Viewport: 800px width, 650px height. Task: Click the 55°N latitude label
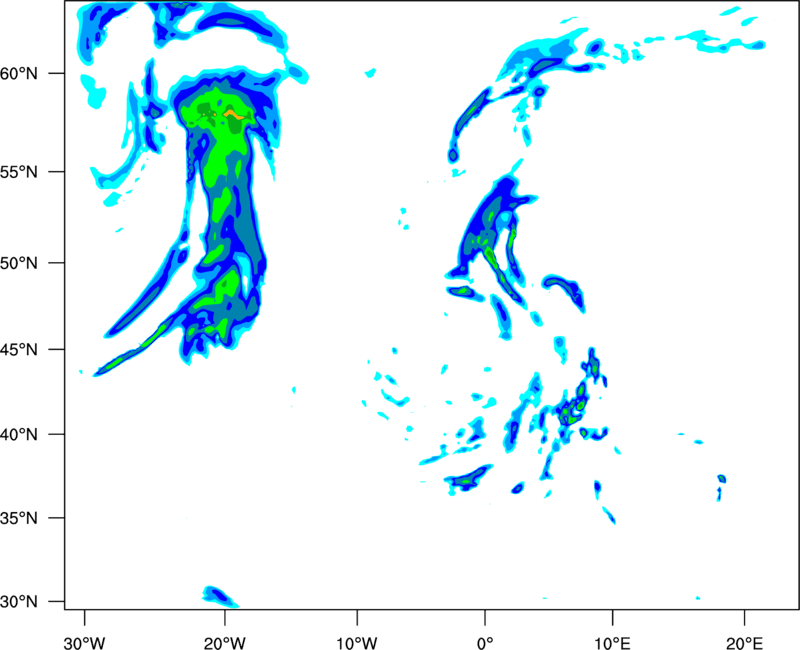[x=19, y=172]
